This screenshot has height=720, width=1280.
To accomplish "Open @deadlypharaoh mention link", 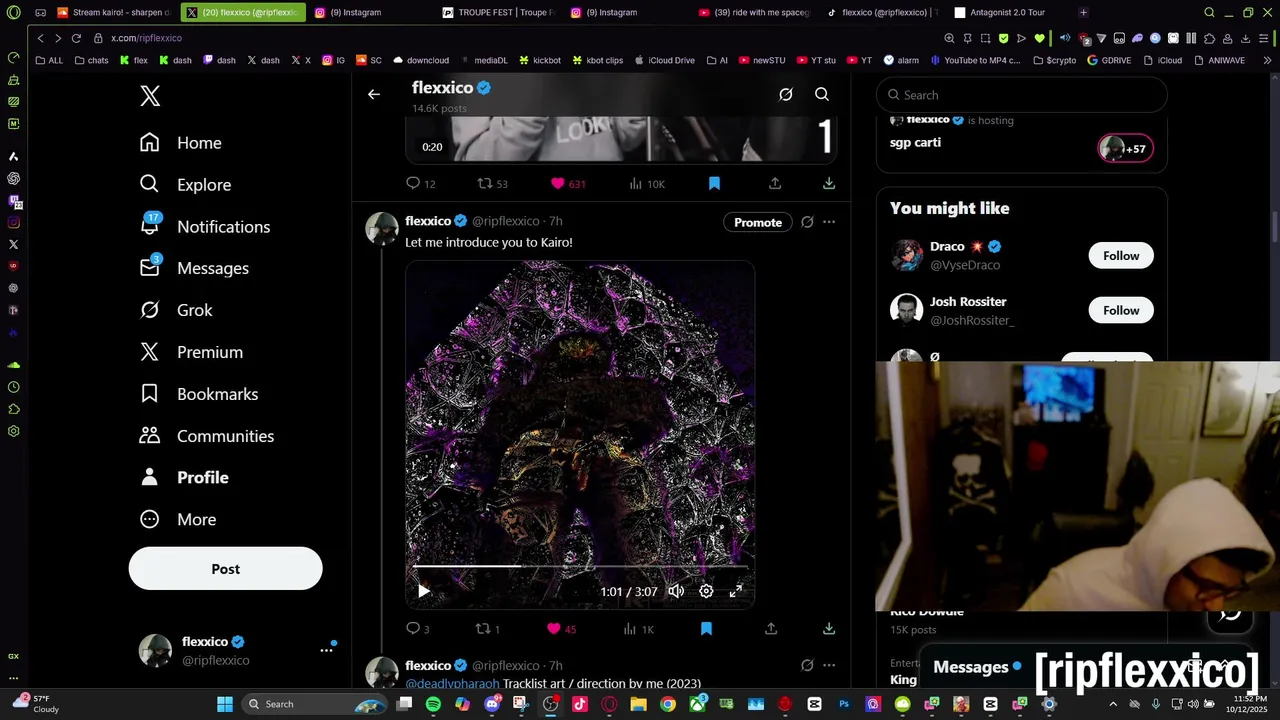I will 452,683.
